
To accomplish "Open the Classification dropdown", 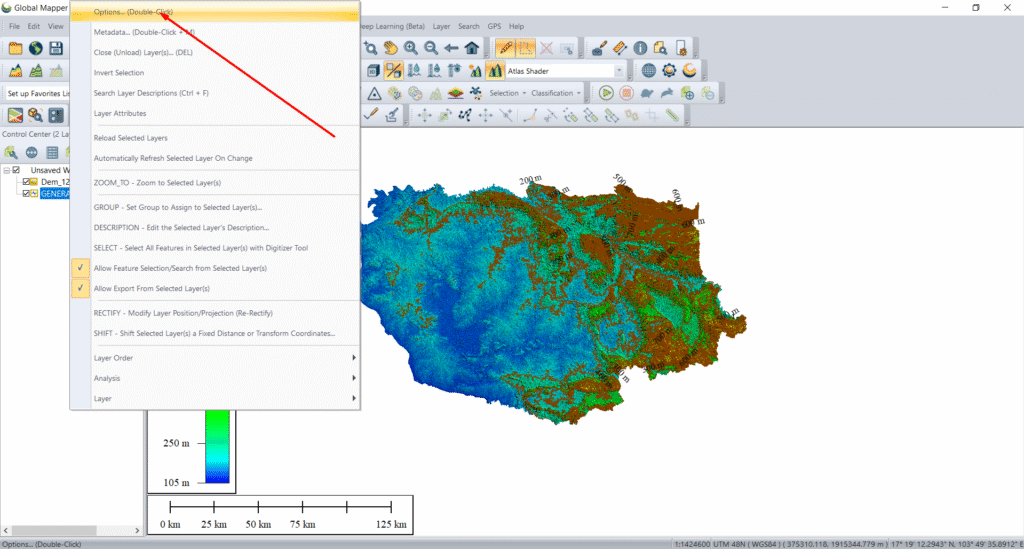I will point(556,93).
